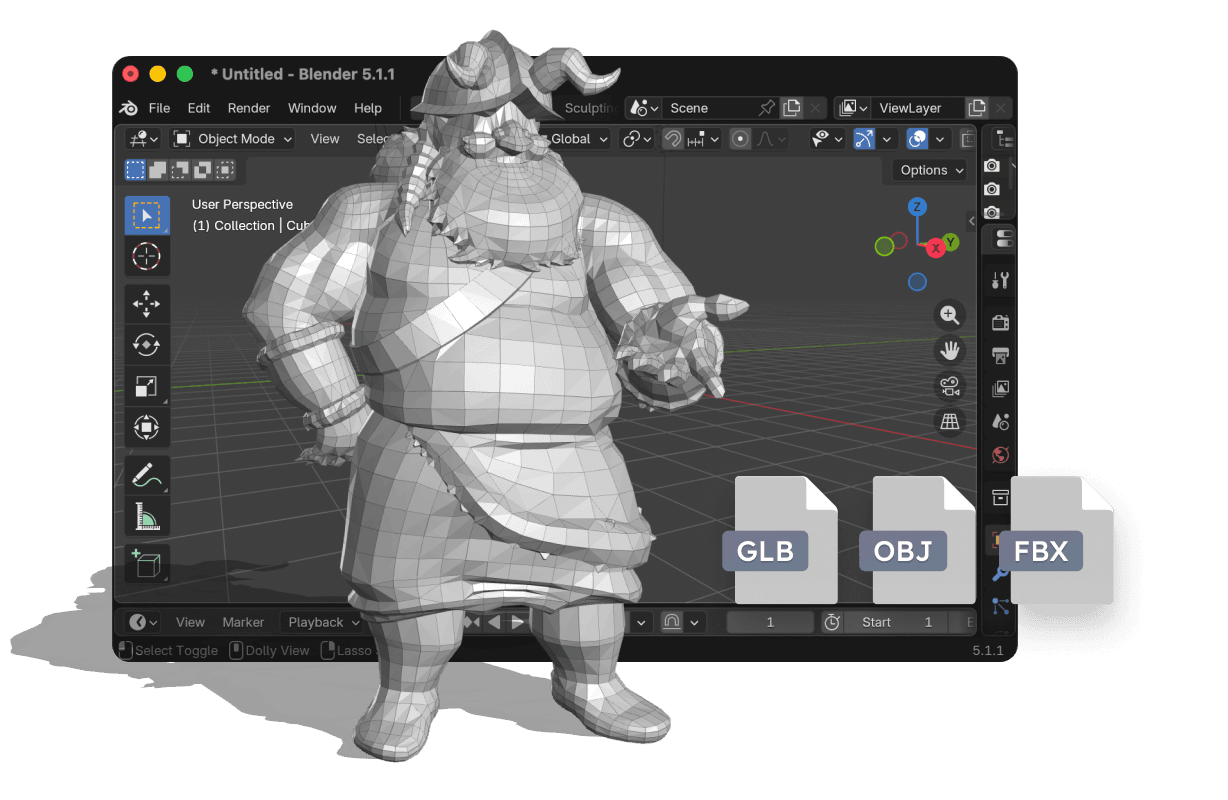Switch perspective/orthographic grid button

(949, 422)
